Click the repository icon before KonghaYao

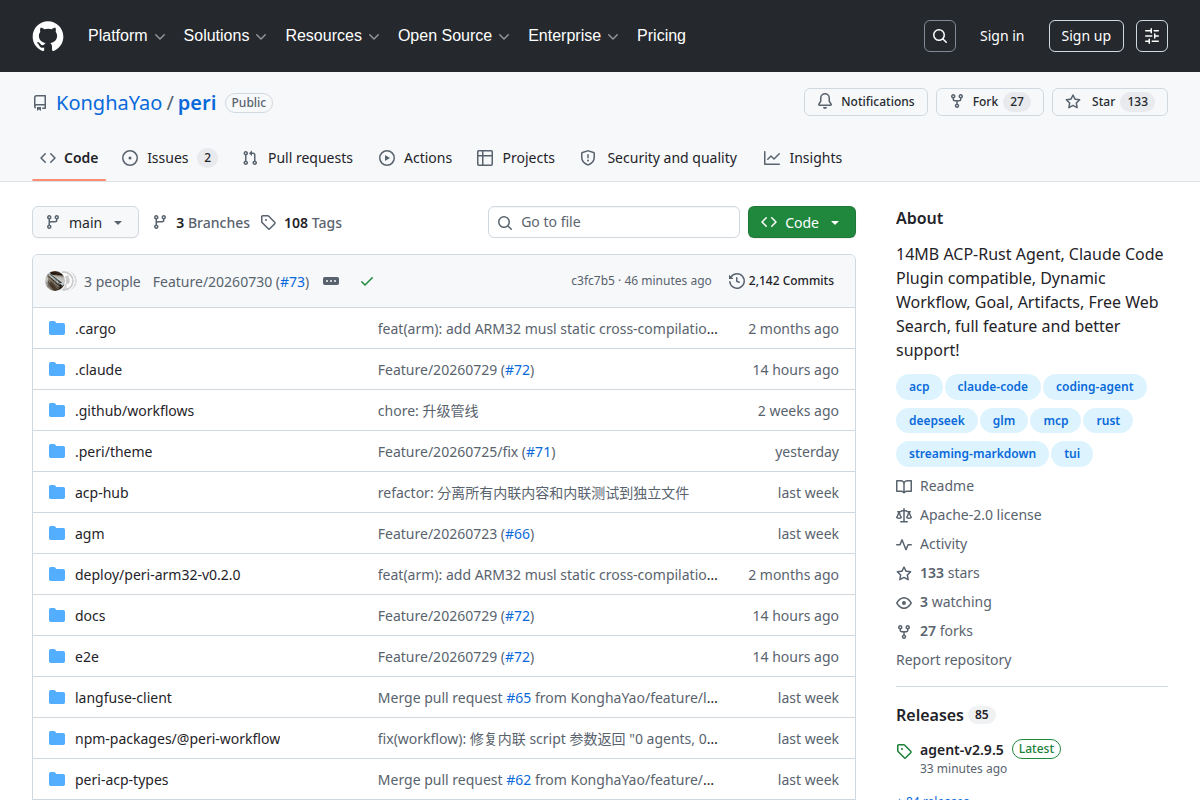click(40, 103)
